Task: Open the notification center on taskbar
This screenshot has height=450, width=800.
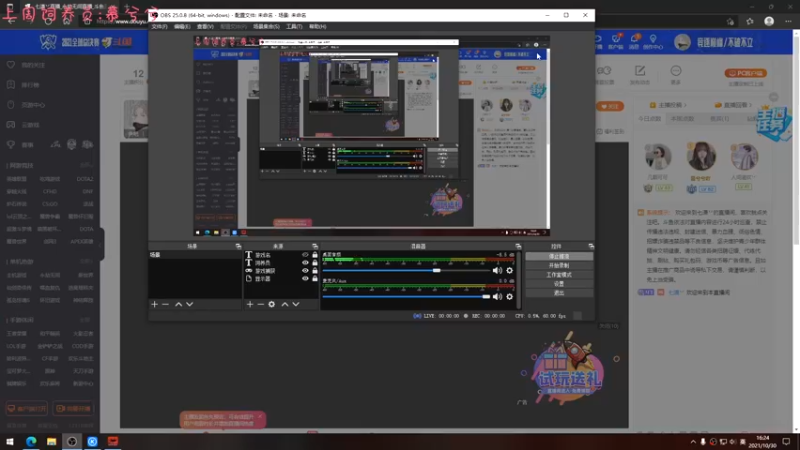Action: [786, 441]
